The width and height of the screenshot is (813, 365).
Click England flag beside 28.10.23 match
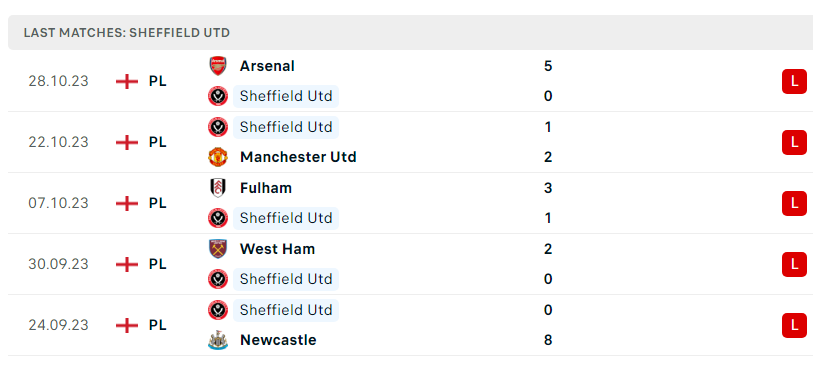tap(127, 81)
